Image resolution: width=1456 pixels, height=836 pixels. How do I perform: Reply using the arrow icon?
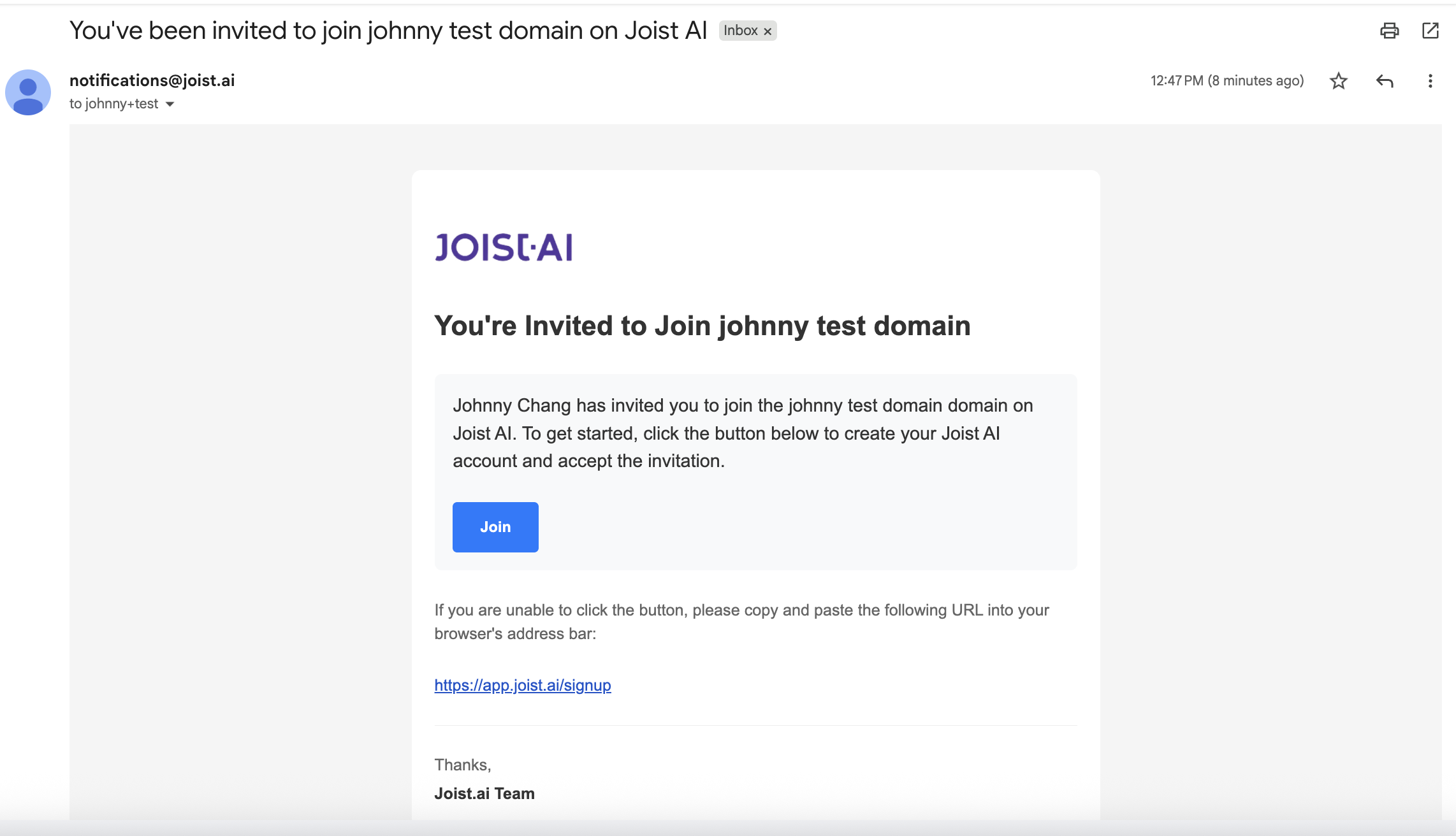[1384, 81]
